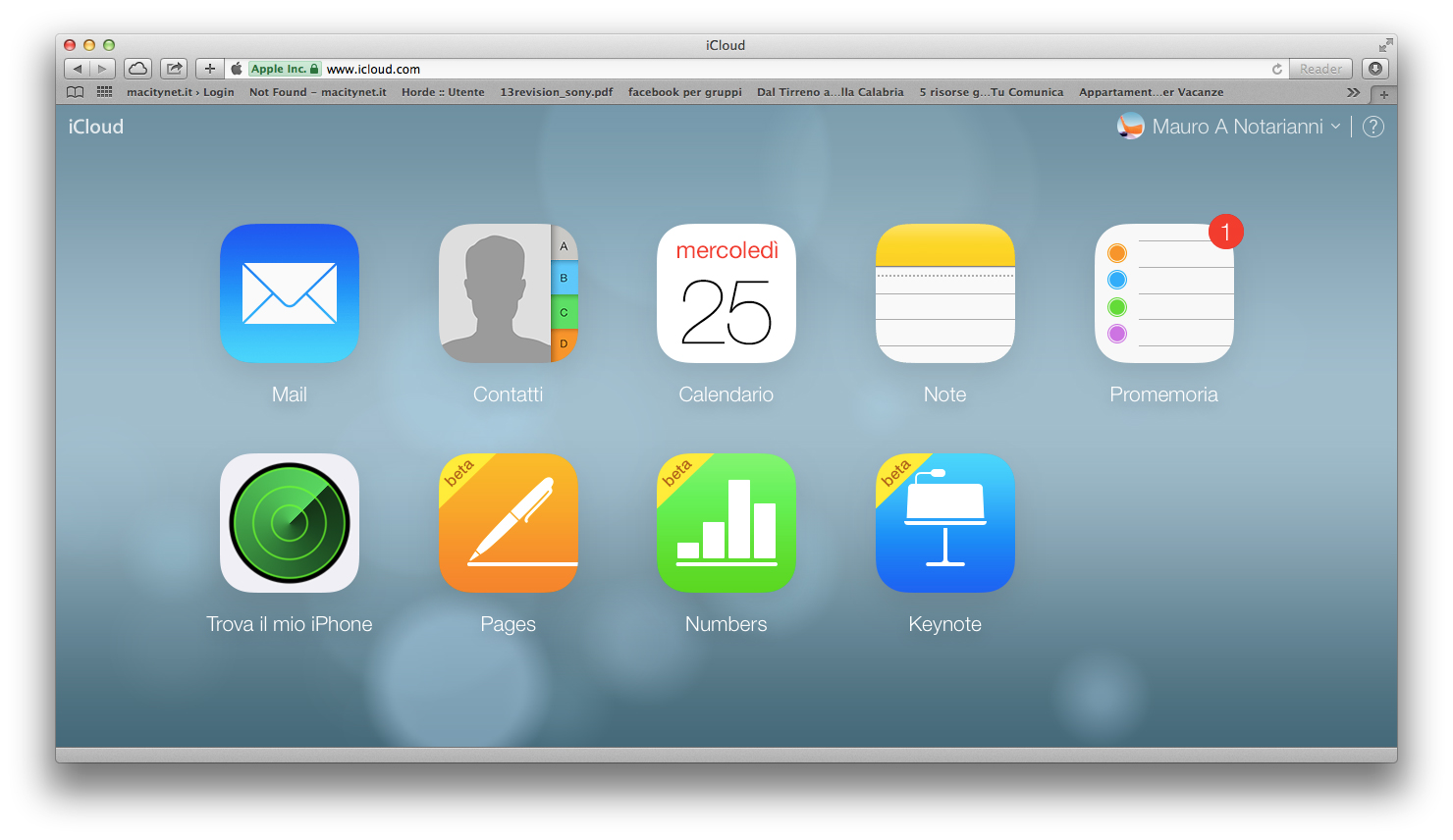The height and width of the screenshot is (840, 1453).
Task: Click the Contatti label text
Action: point(509,394)
